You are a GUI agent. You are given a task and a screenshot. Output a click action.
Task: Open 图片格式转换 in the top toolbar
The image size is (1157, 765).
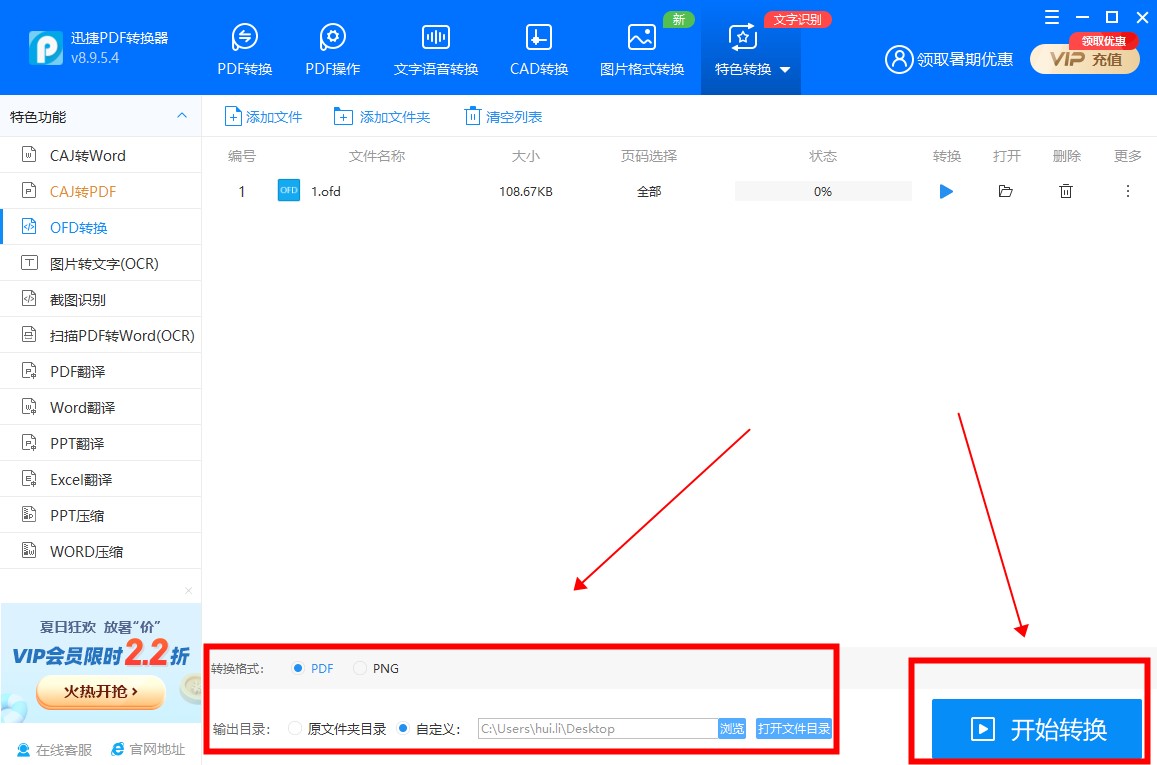tap(641, 50)
